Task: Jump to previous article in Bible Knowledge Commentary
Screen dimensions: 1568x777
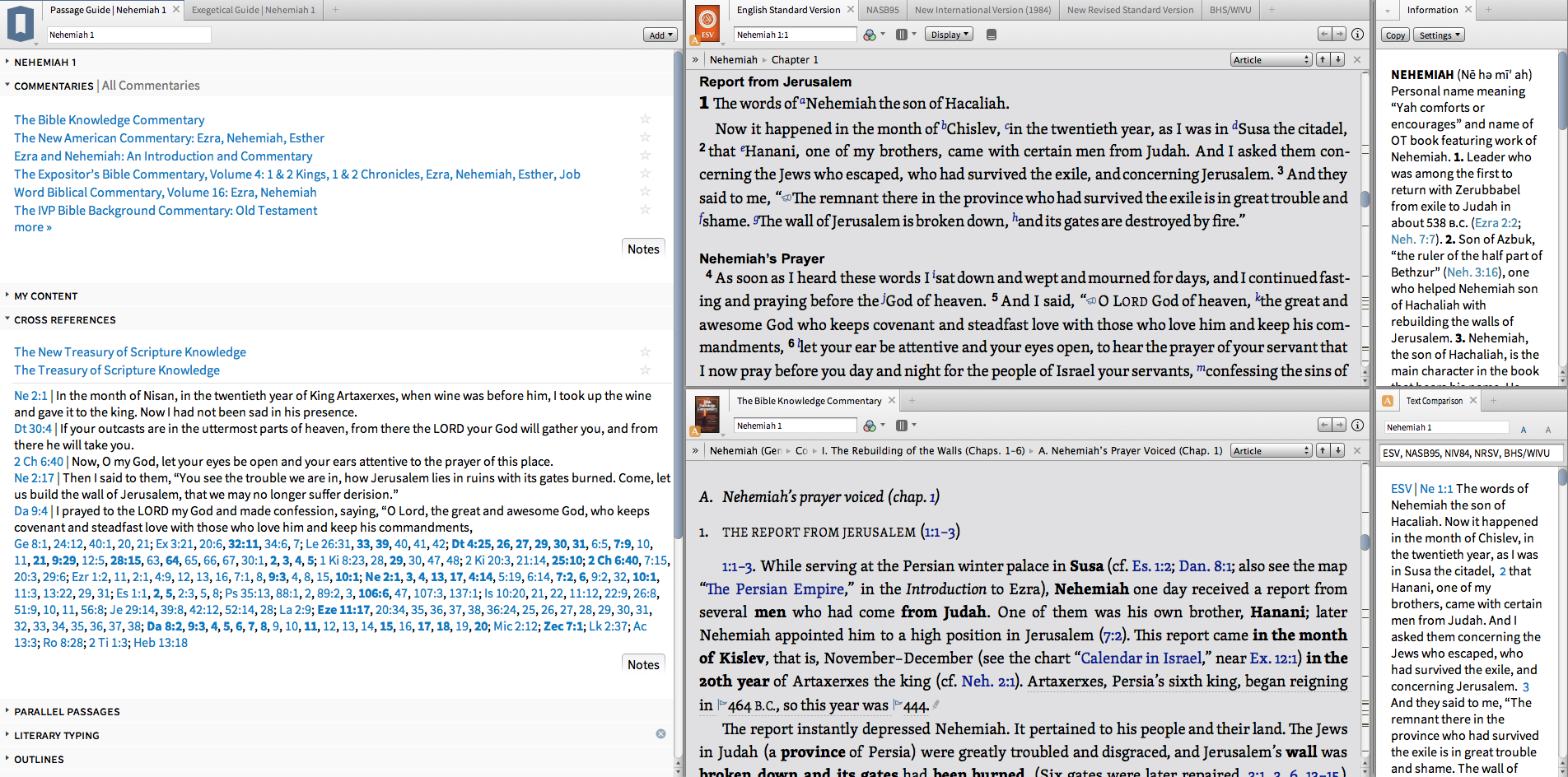Action: point(1322,450)
